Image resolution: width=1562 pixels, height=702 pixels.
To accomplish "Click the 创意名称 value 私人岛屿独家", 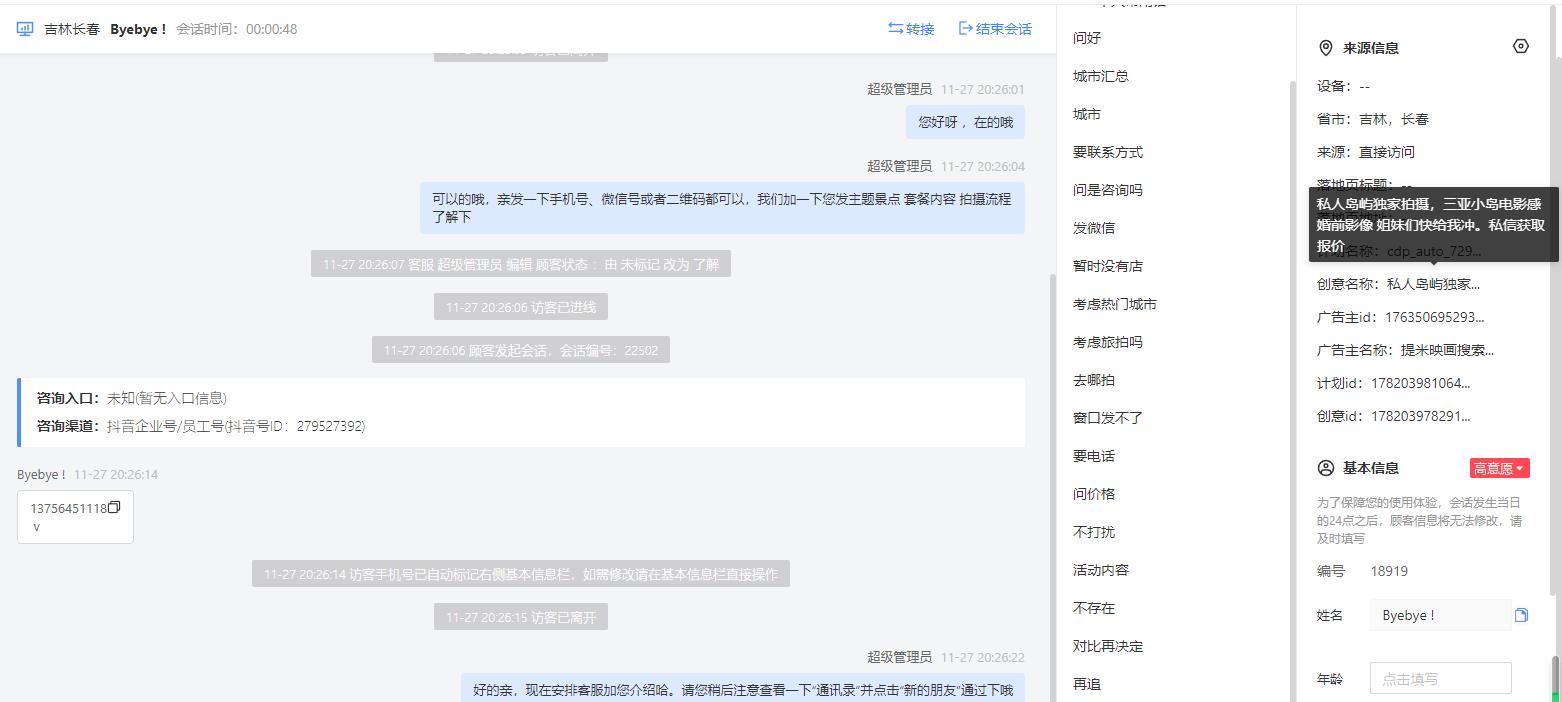I will click(1433, 284).
